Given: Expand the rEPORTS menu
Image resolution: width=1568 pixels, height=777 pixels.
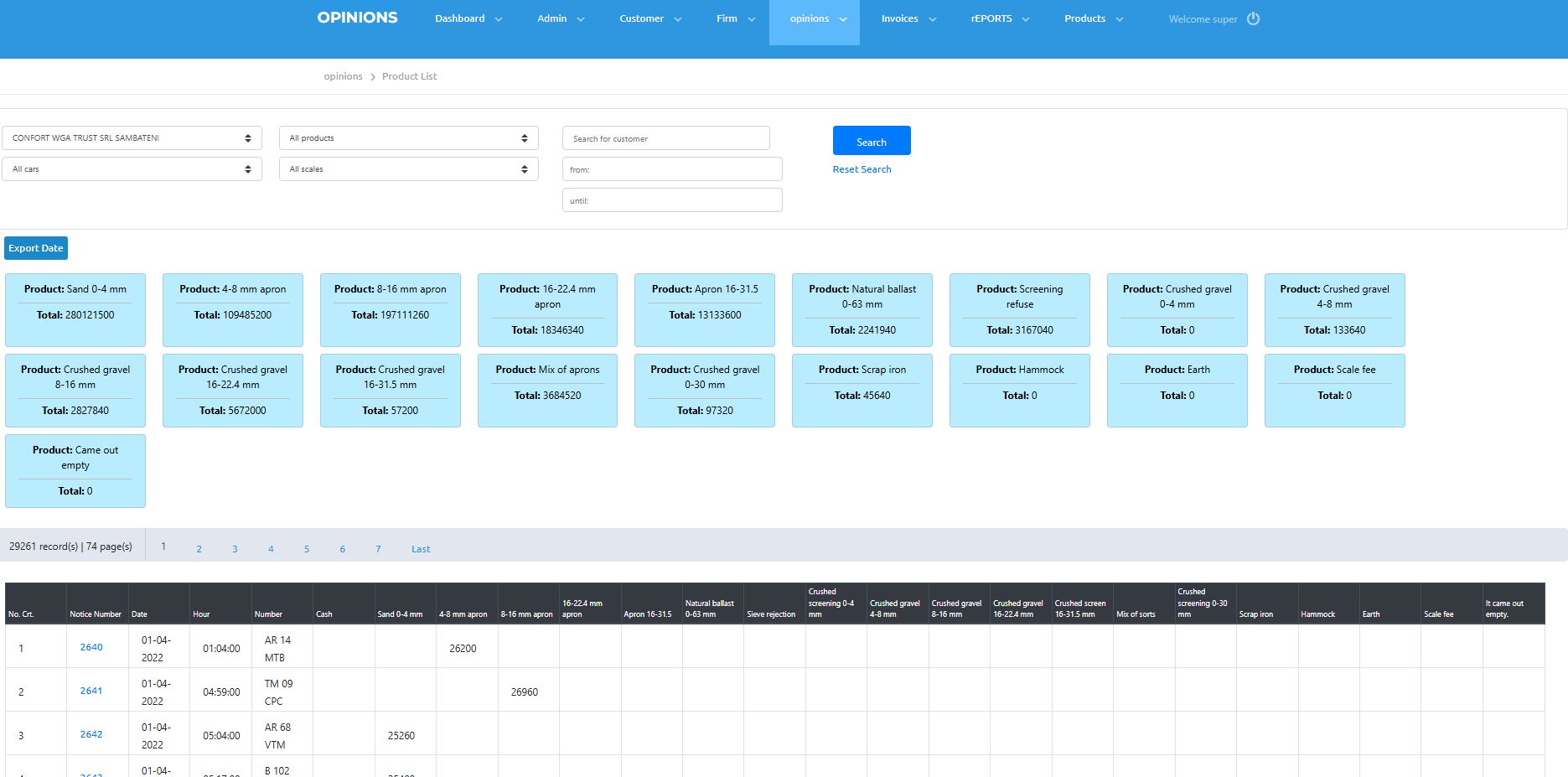Looking at the screenshot, I should click(x=999, y=18).
